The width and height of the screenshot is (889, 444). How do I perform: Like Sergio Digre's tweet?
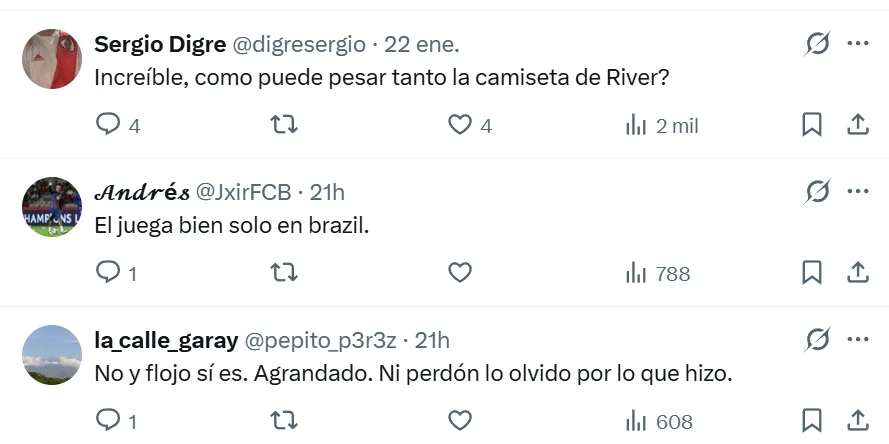point(459,125)
